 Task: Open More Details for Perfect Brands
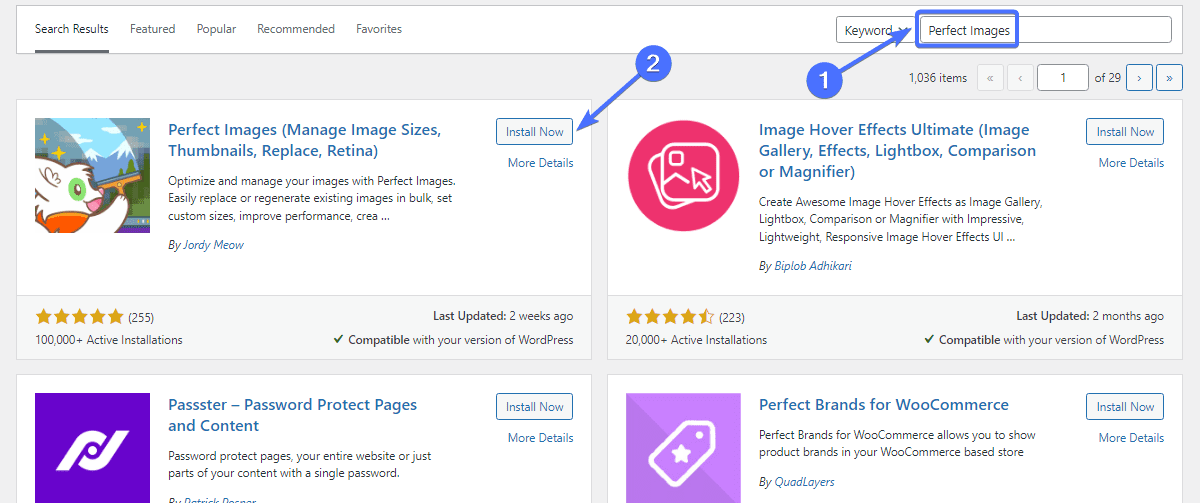(1131, 438)
